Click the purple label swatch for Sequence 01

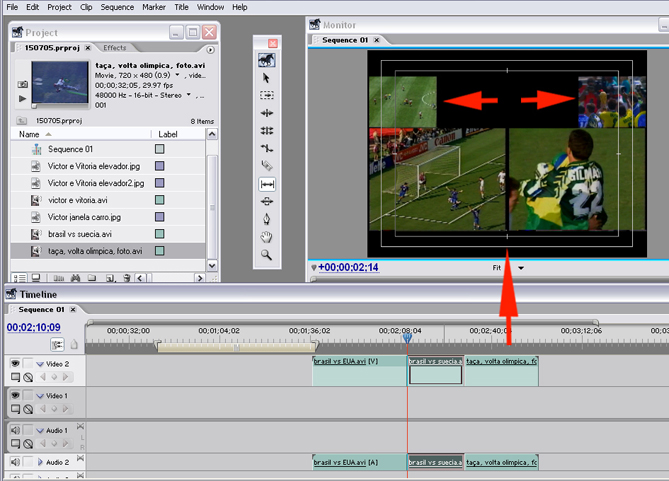point(159,149)
